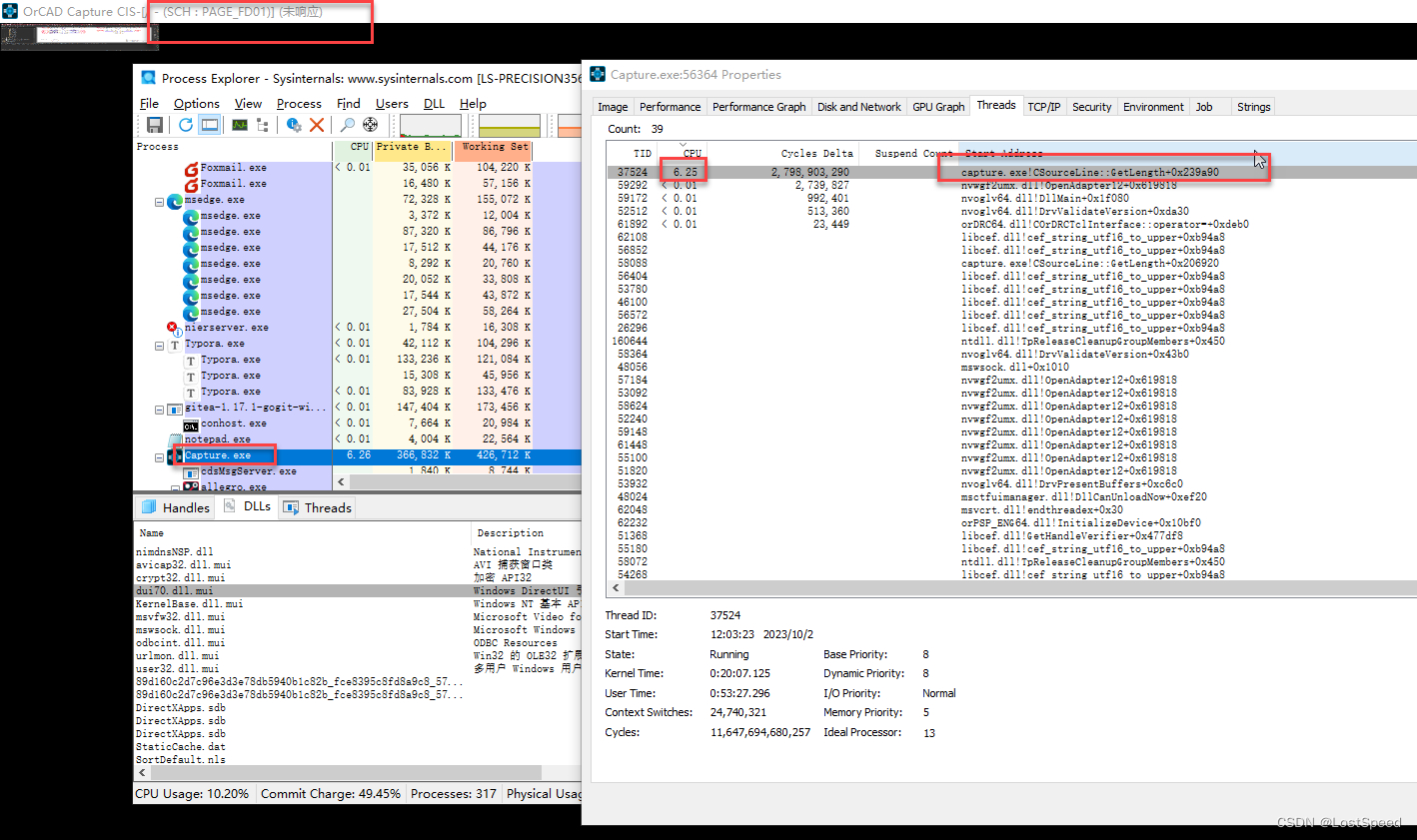Toggle the process tree view icon
Image resolution: width=1417 pixels, height=840 pixels.
263,125
